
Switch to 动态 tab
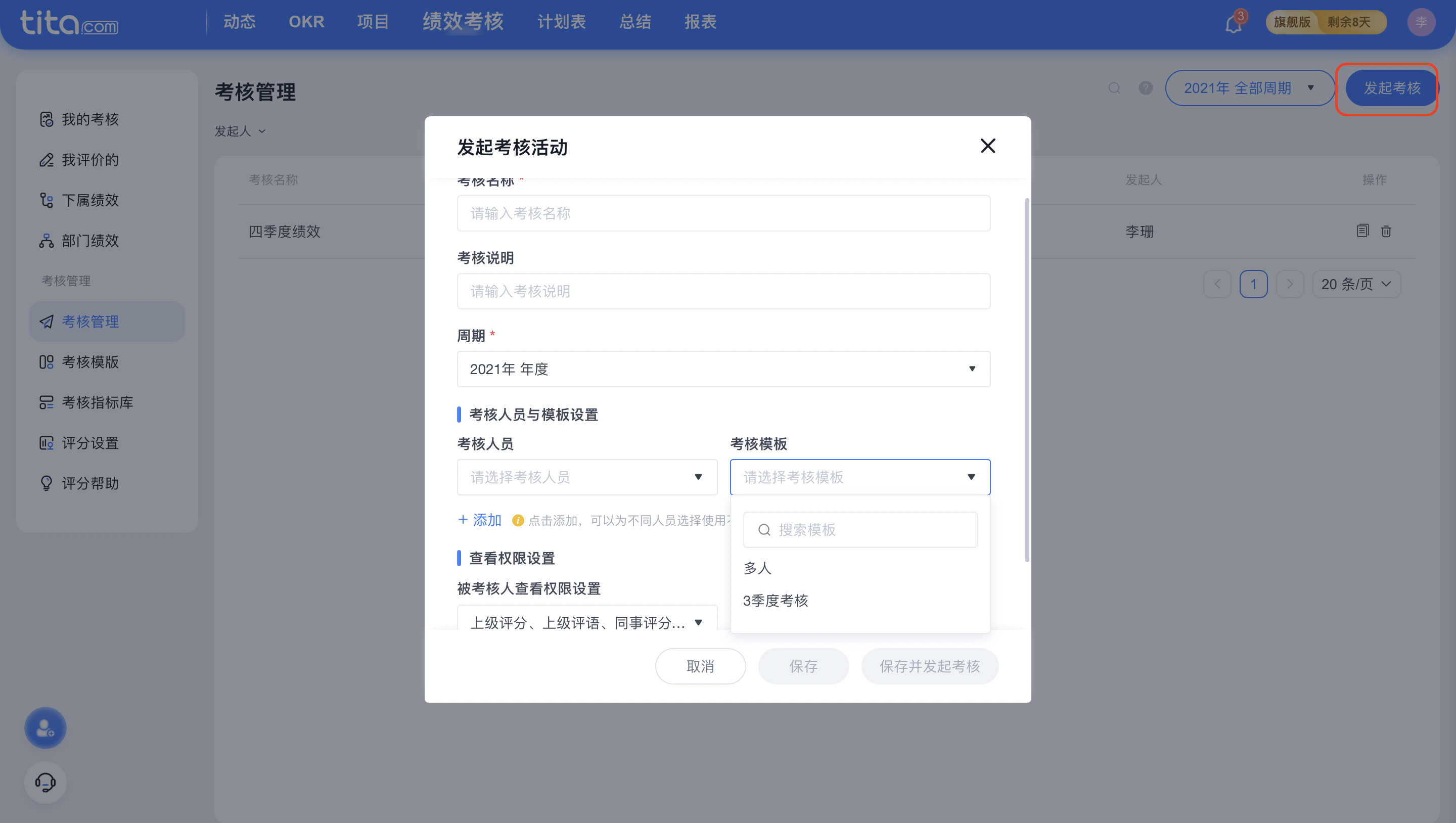pyautogui.click(x=240, y=22)
